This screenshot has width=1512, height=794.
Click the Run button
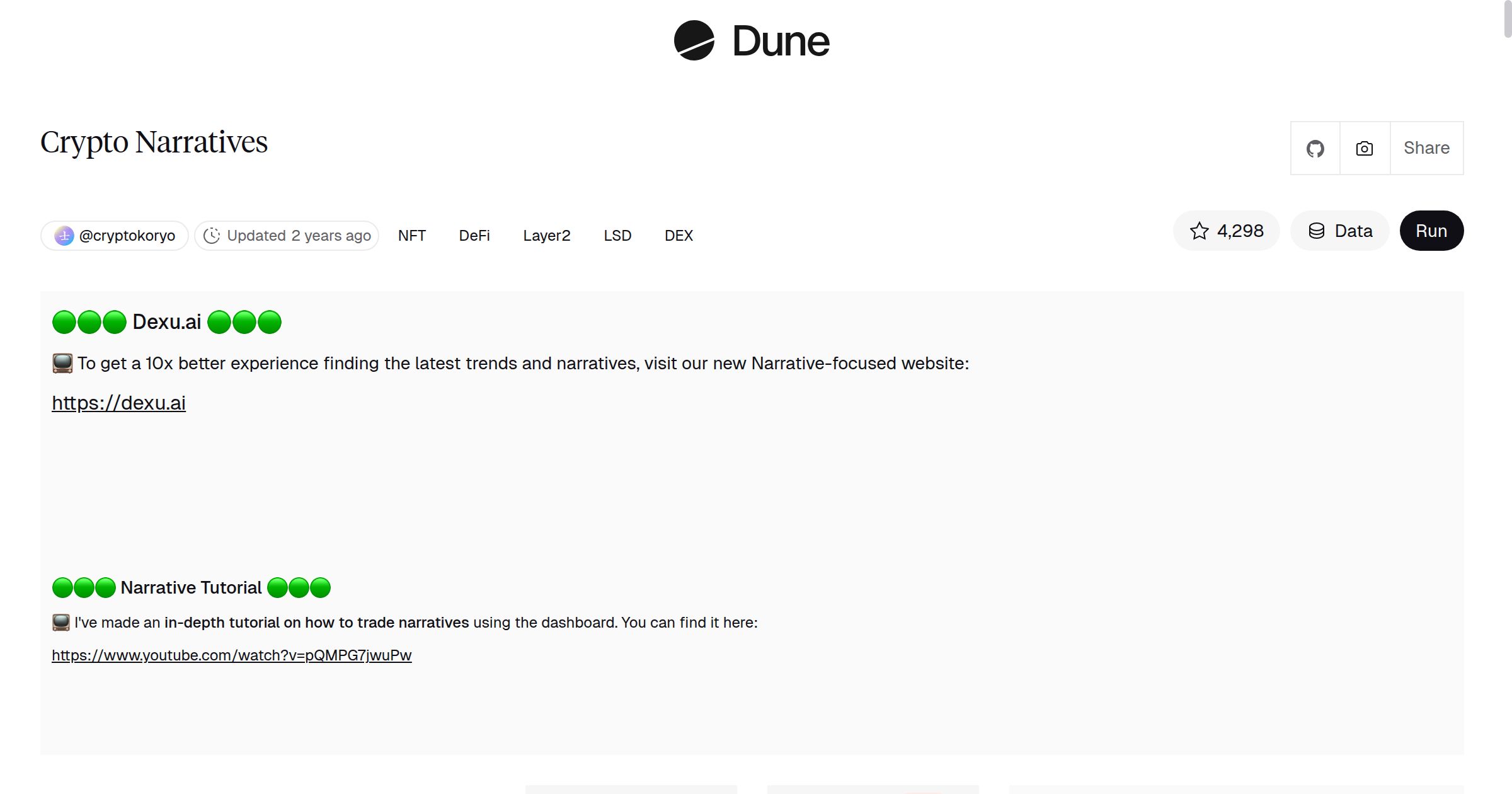(x=1431, y=231)
